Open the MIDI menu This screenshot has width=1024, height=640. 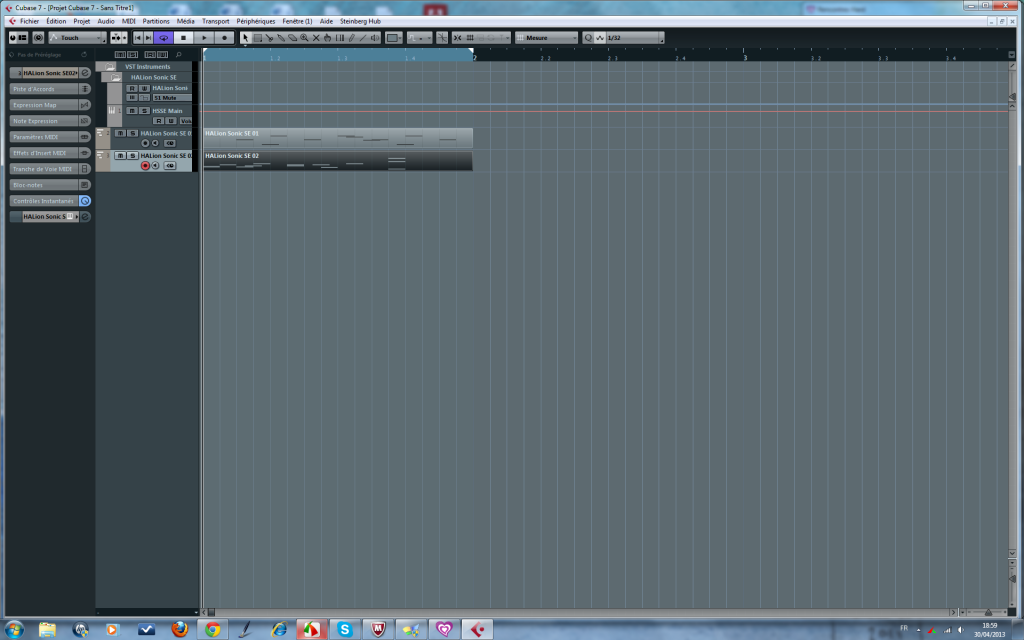point(129,21)
